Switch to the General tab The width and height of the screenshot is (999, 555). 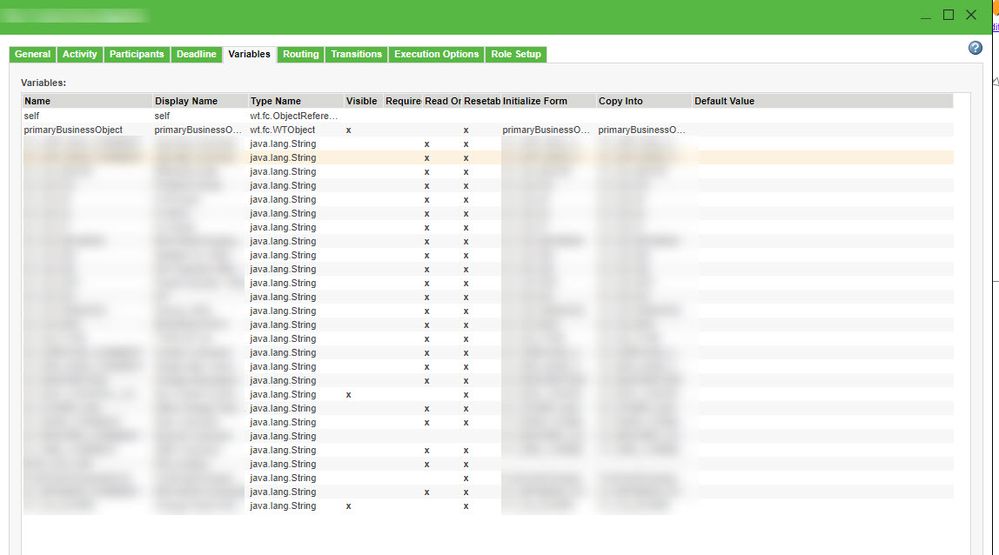click(x=32, y=54)
